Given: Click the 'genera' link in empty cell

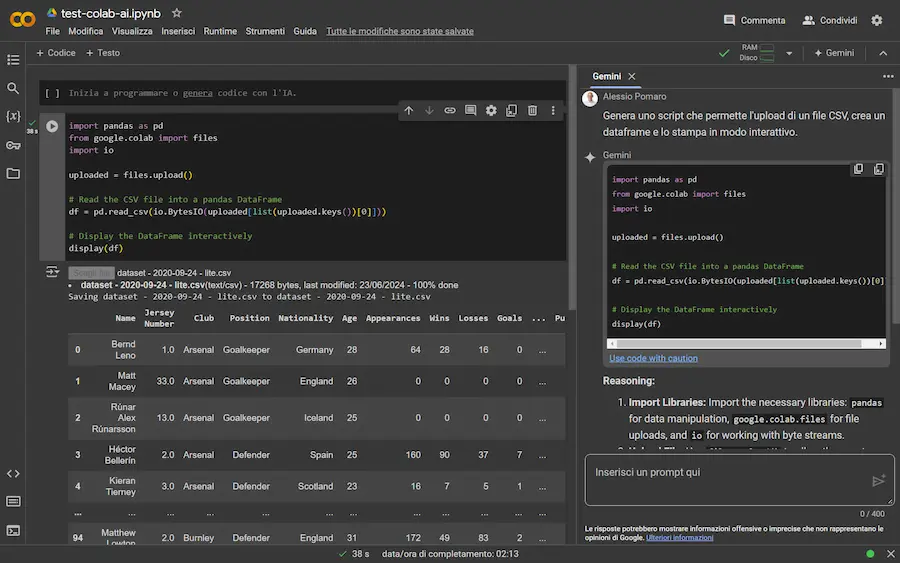Looking at the screenshot, I should click(197, 92).
